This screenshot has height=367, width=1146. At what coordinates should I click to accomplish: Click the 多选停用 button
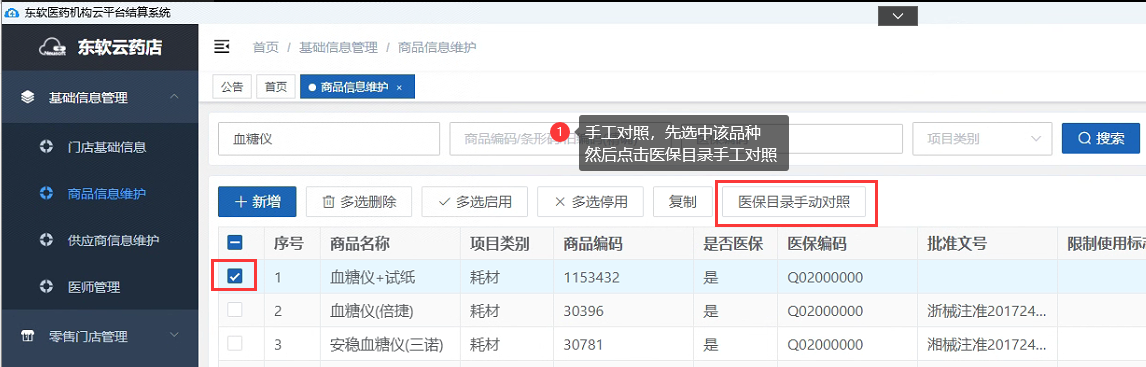[x=590, y=202]
